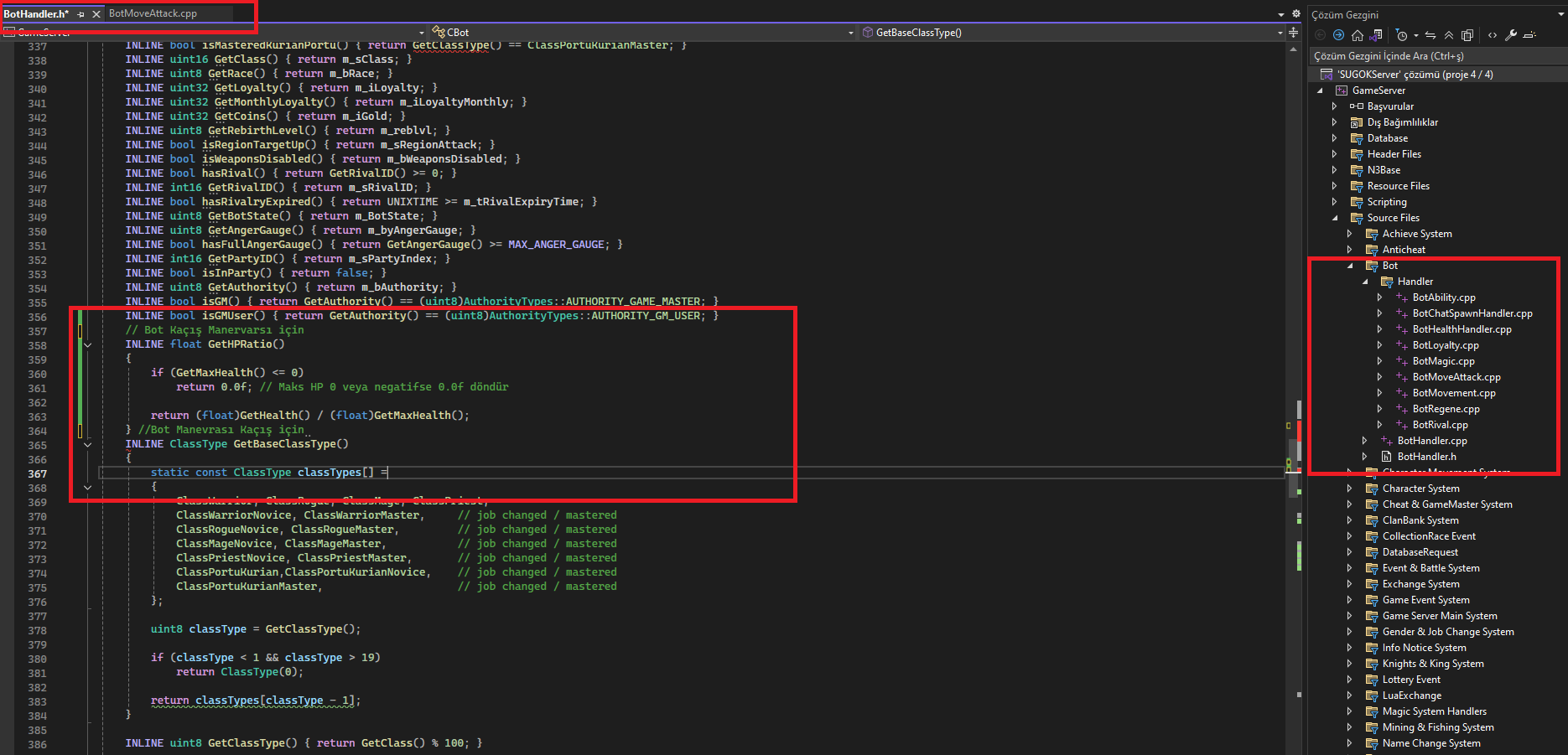1568x755 pixels.
Task: Collapse the Handler folder
Action: pos(1365,282)
